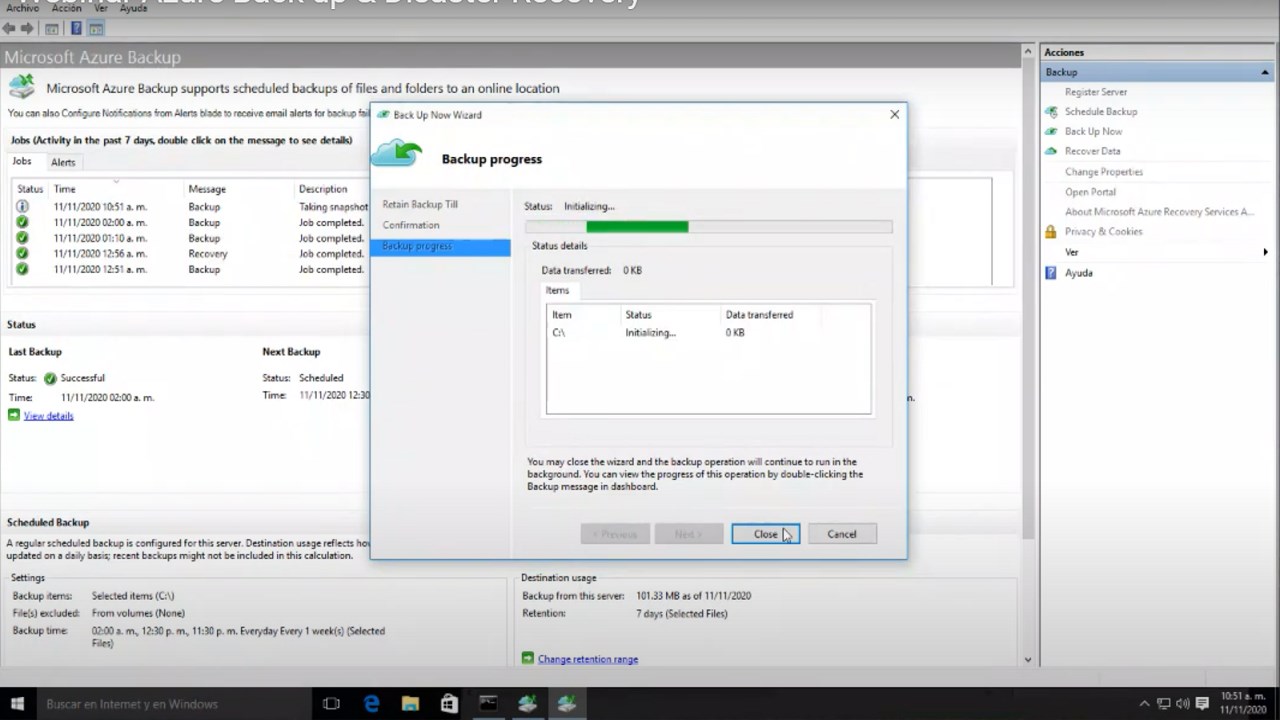Close the Back Up Now Wizard with X

coord(894,114)
